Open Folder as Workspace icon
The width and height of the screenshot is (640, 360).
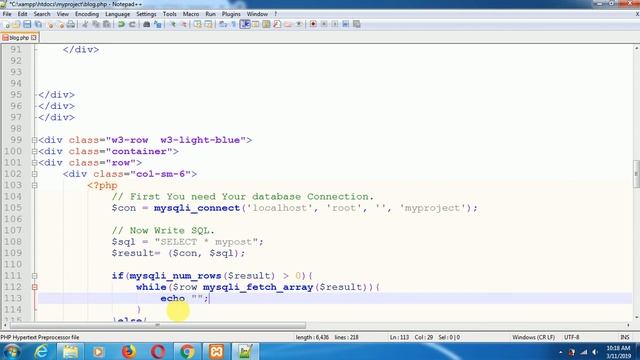coord(288,24)
